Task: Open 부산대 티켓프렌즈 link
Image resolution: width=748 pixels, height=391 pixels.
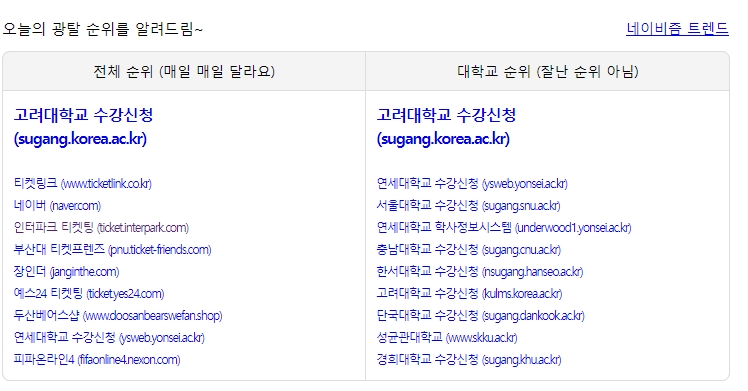Action: point(112,249)
